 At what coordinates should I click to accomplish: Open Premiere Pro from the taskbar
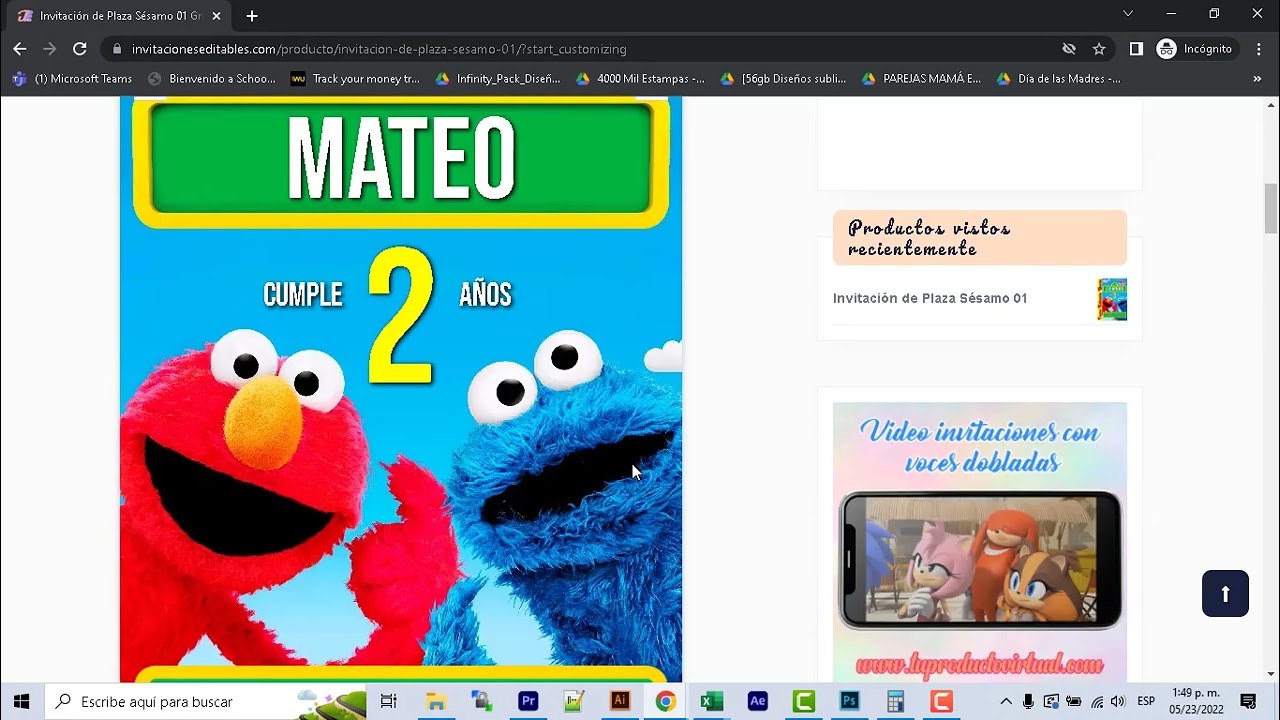[528, 700]
